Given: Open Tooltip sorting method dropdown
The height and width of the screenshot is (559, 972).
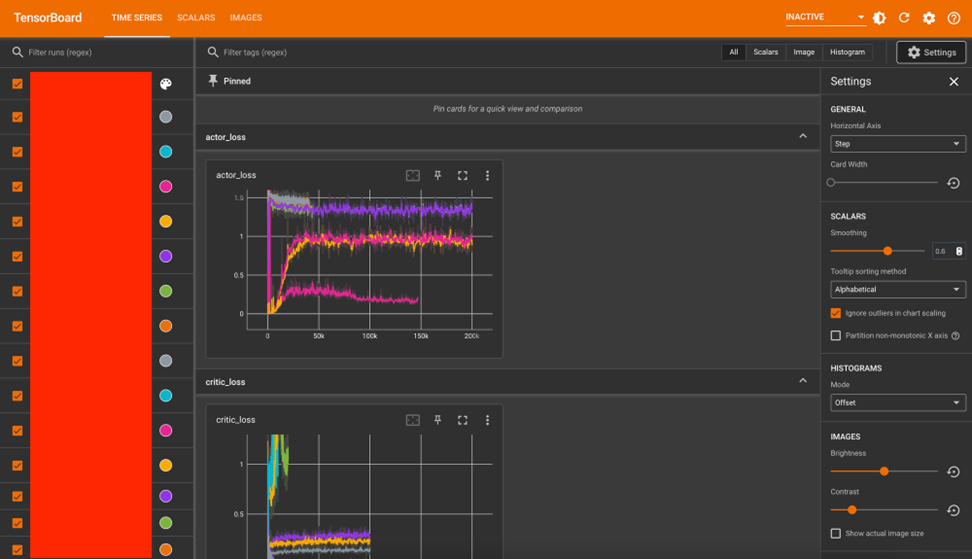Looking at the screenshot, I should pos(897,290).
